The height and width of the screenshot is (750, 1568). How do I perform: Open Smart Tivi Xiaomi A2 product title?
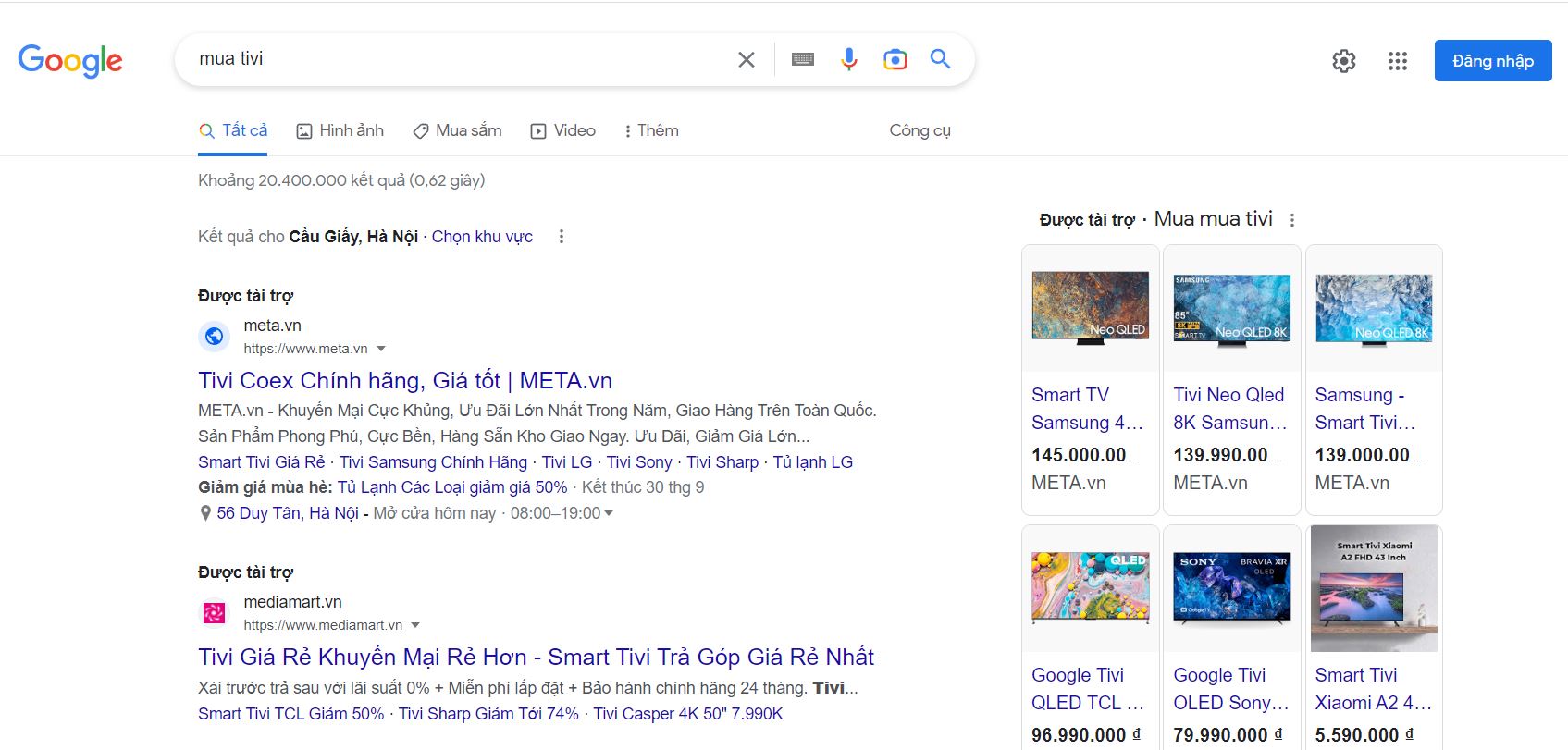pyautogui.click(x=1373, y=689)
